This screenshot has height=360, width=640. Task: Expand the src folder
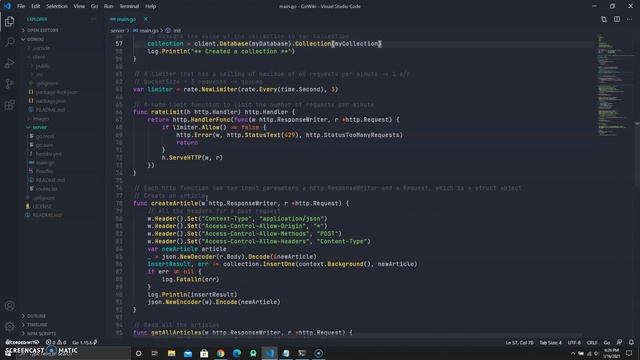pos(39,75)
